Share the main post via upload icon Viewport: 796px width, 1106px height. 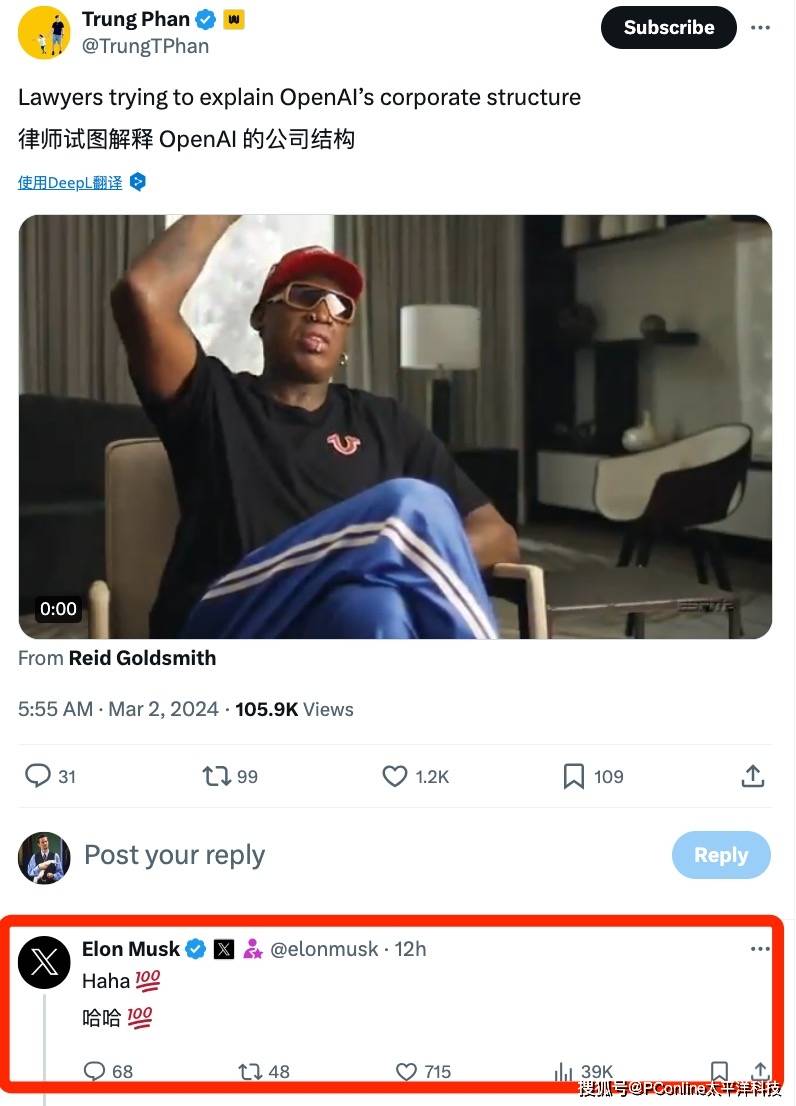[x=753, y=776]
